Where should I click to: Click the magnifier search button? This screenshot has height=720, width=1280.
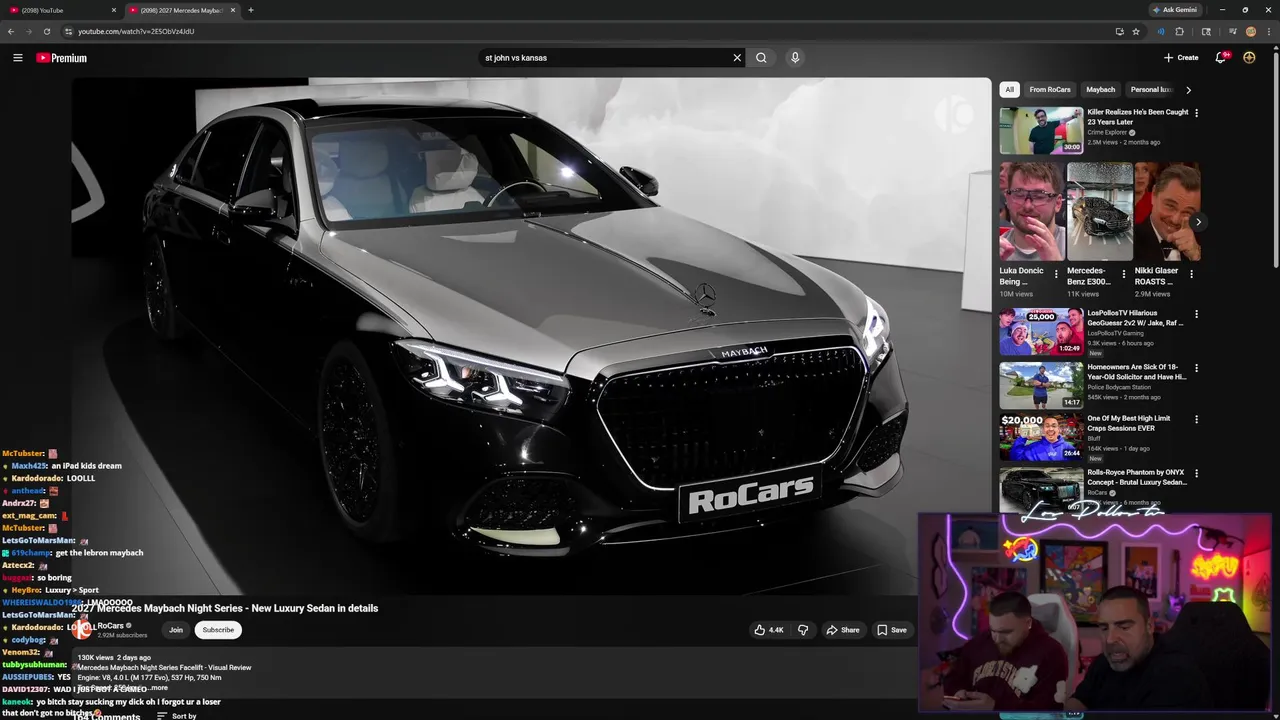[x=761, y=58]
